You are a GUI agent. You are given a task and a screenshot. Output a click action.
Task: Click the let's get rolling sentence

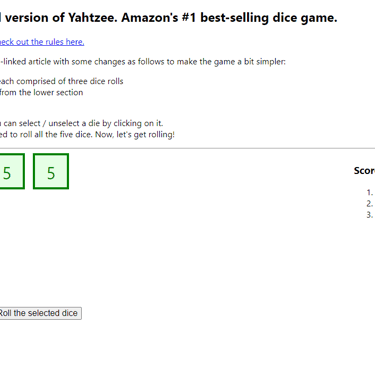(x=145, y=135)
